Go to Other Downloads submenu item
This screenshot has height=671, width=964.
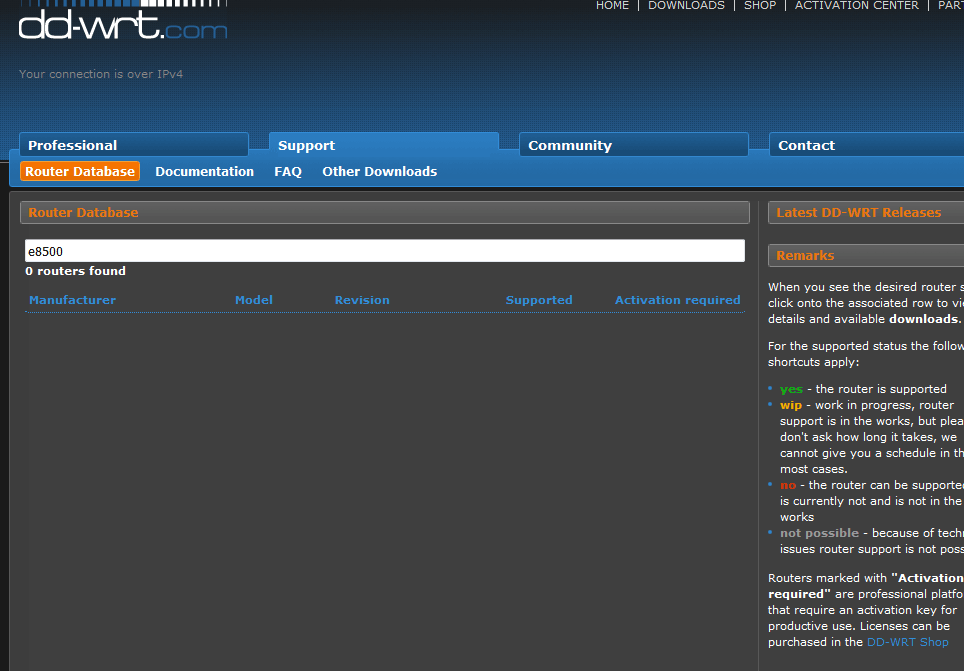coord(380,172)
